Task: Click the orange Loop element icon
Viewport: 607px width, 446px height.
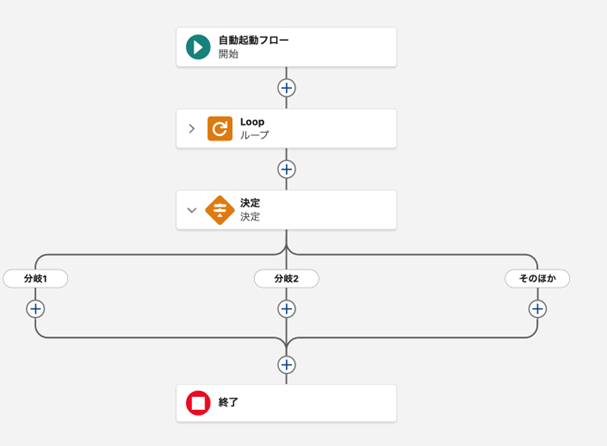Action: [x=220, y=128]
